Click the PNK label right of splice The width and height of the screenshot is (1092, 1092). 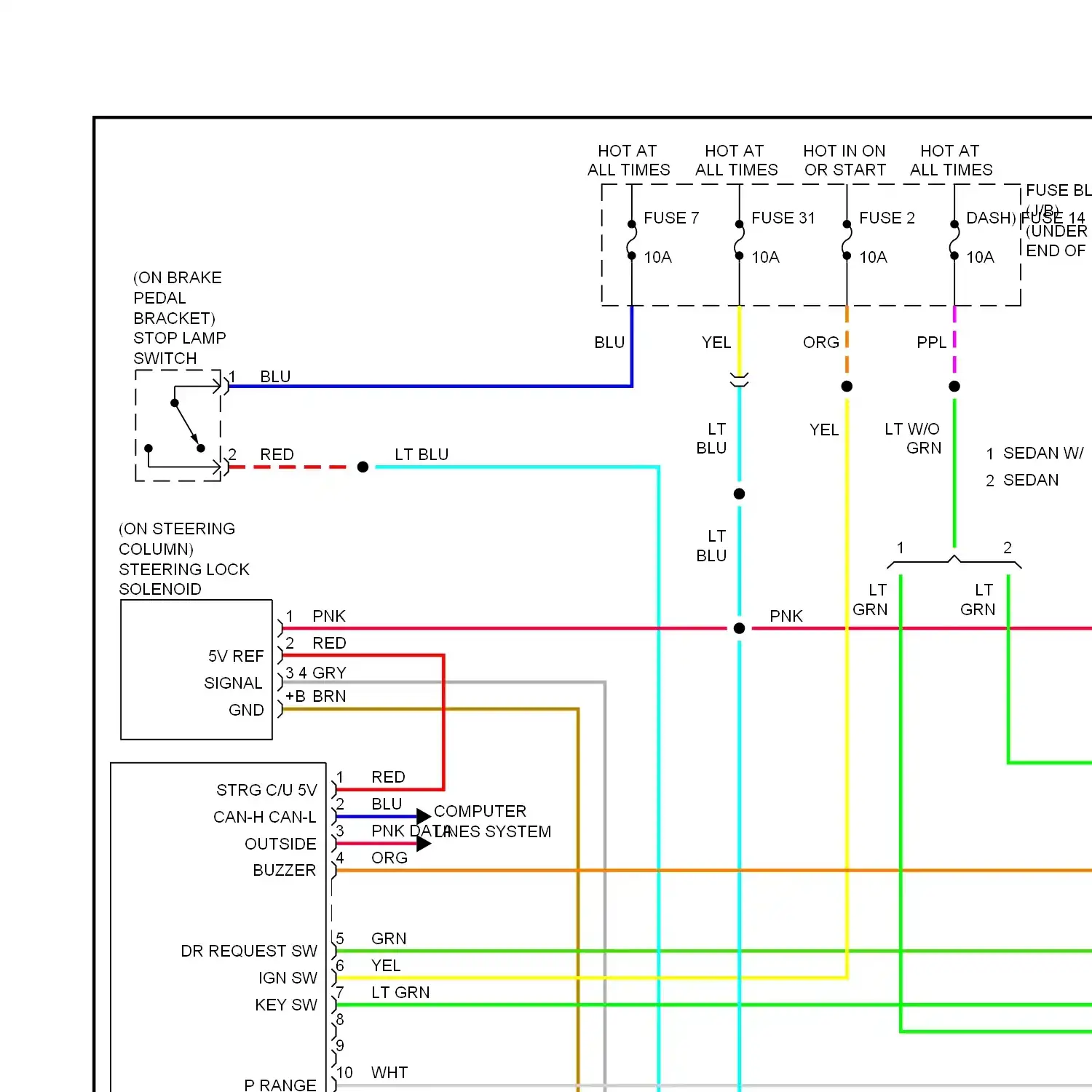786,616
